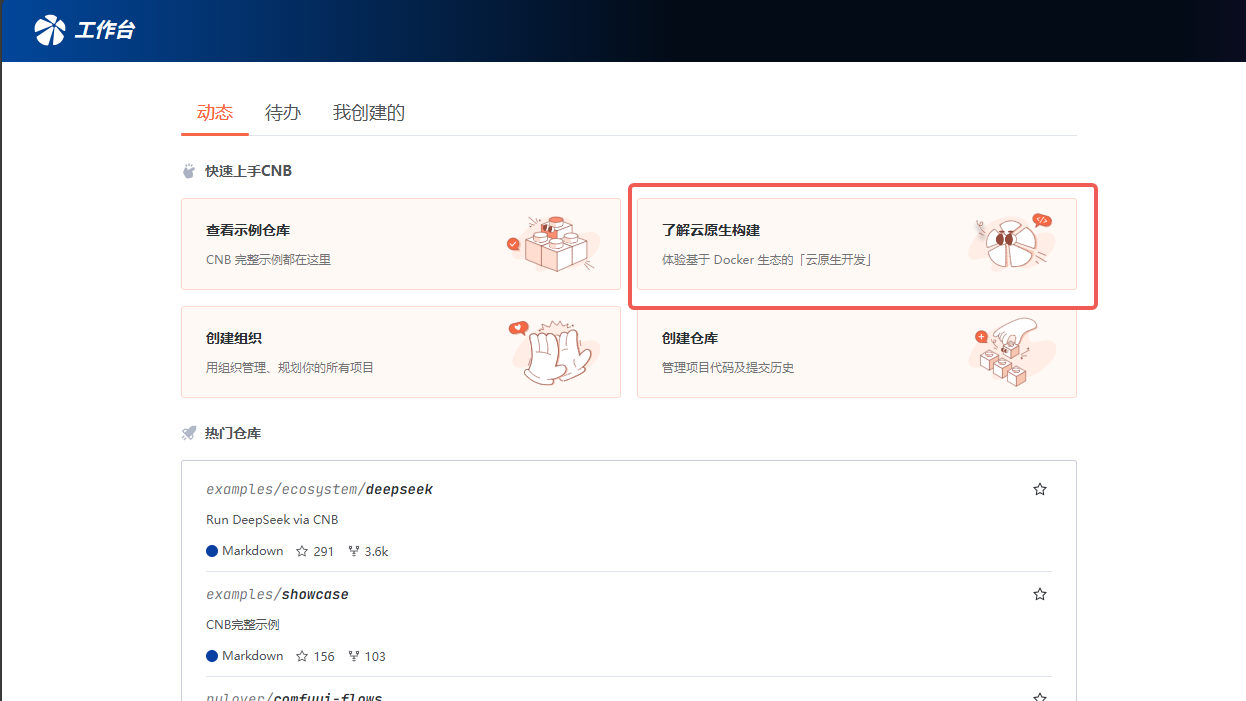Switch to the 动态 tab
The width and height of the screenshot is (1246, 701).
click(214, 112)
